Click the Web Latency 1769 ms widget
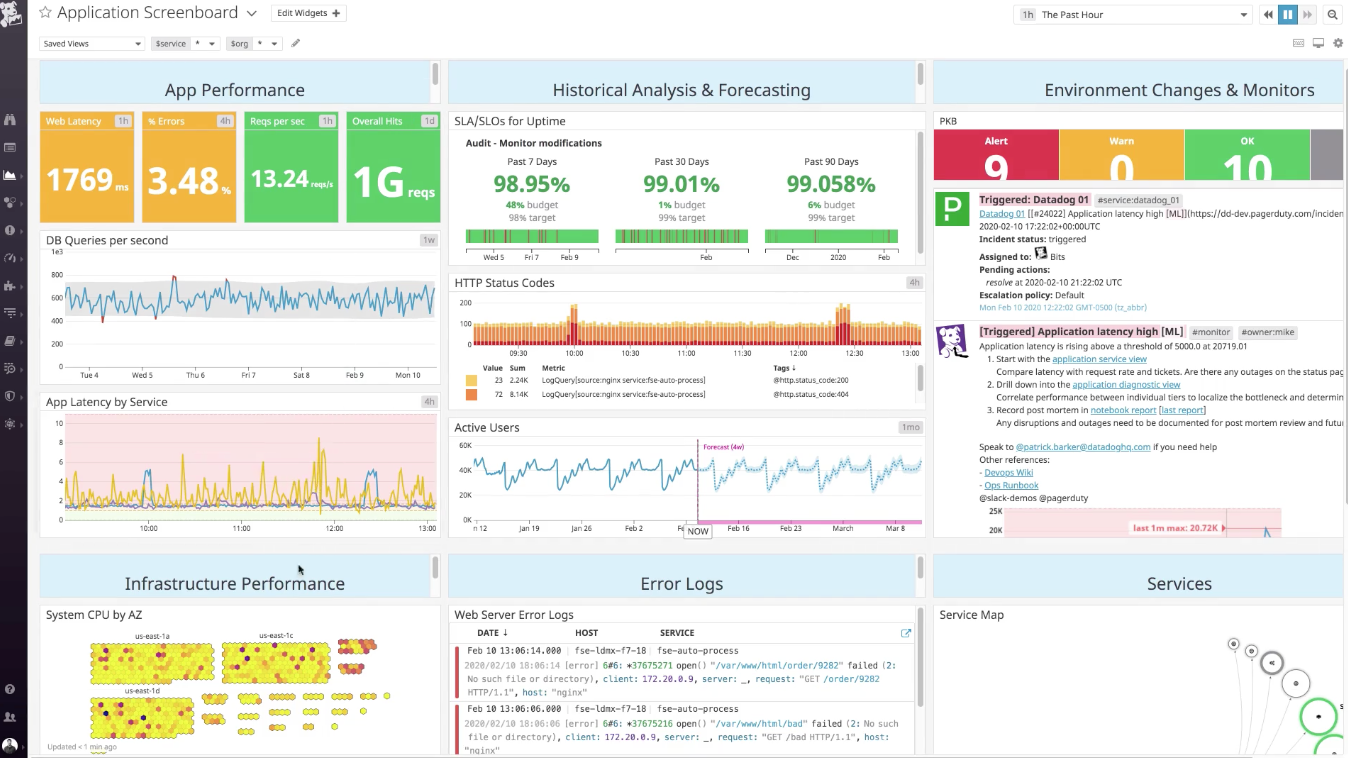 pos(87,167)
